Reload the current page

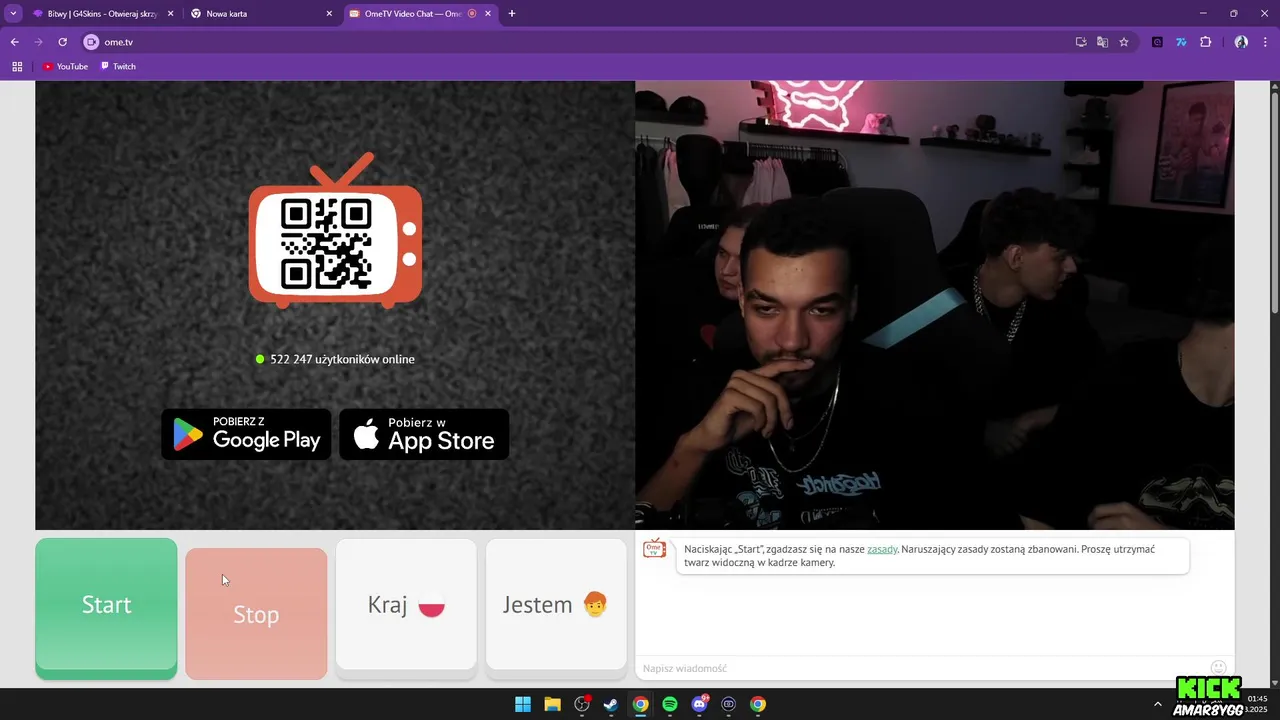[62, 42]
